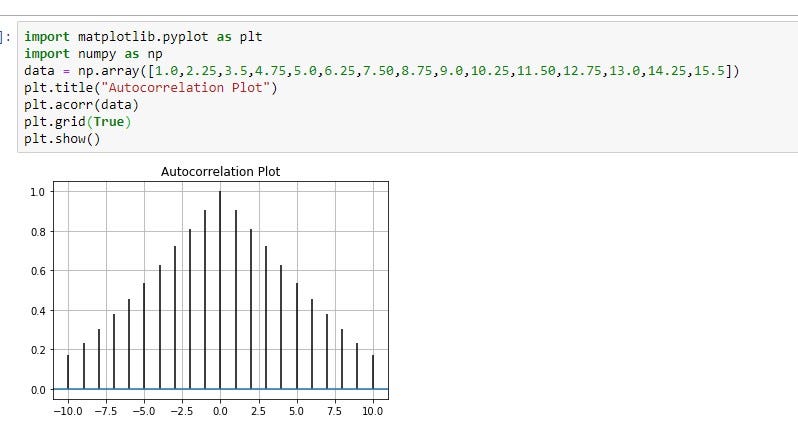Click the 'import numpy as np' line
The width and height of the screenshot is (798, 432).
(93, 54)
